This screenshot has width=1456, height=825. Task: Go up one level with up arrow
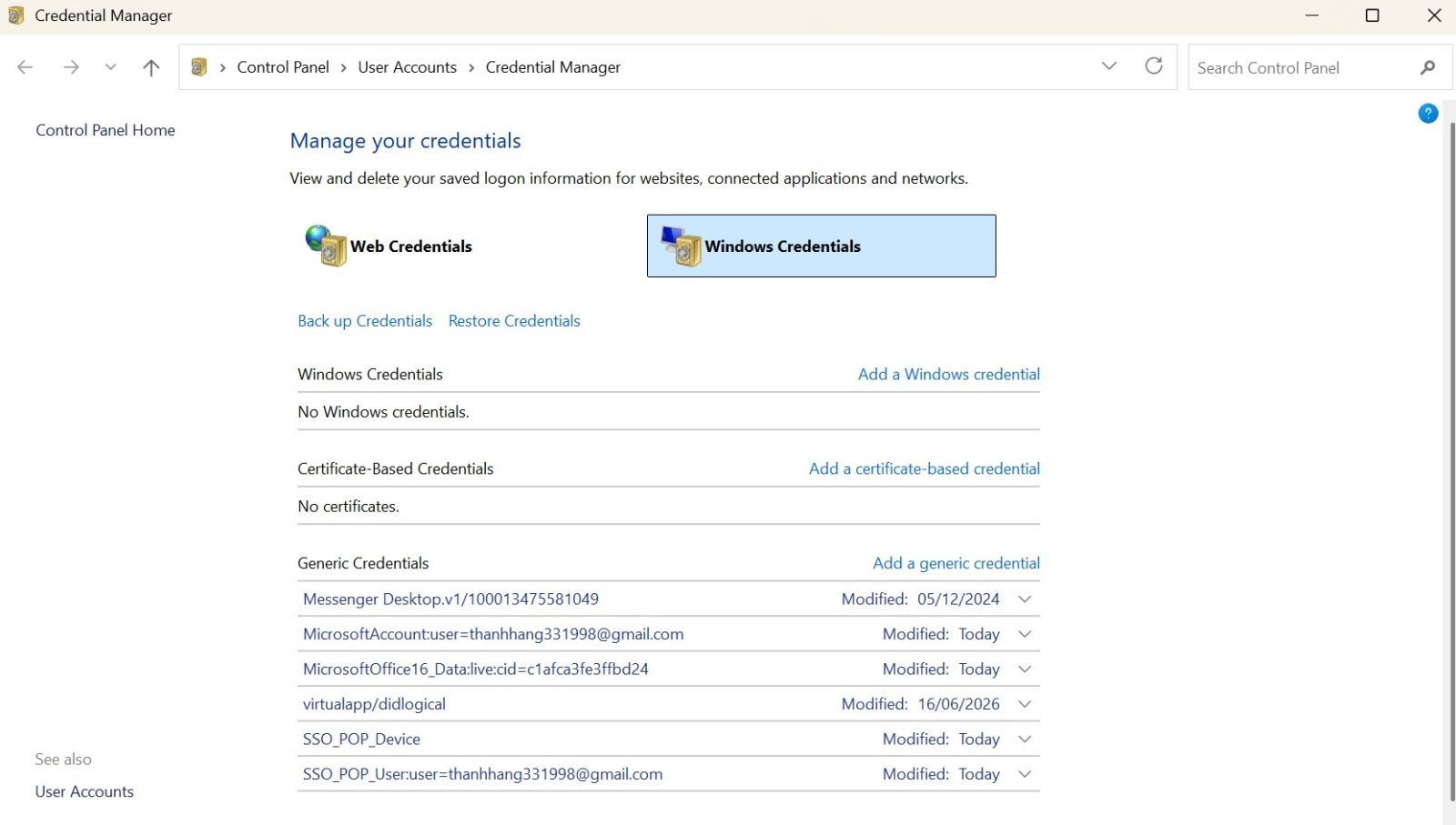pyautogui.click(x=151, y=67)
